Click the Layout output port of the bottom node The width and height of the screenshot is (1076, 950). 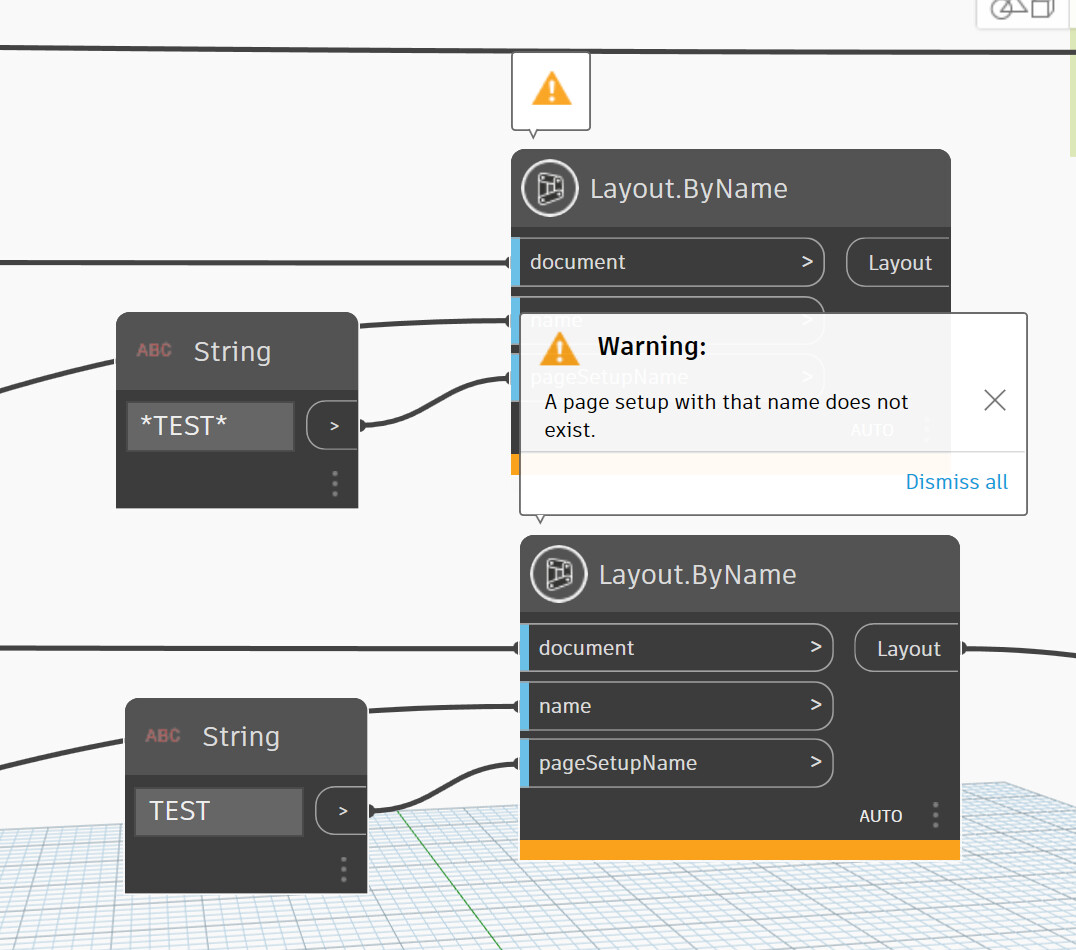tap(907, 648)
